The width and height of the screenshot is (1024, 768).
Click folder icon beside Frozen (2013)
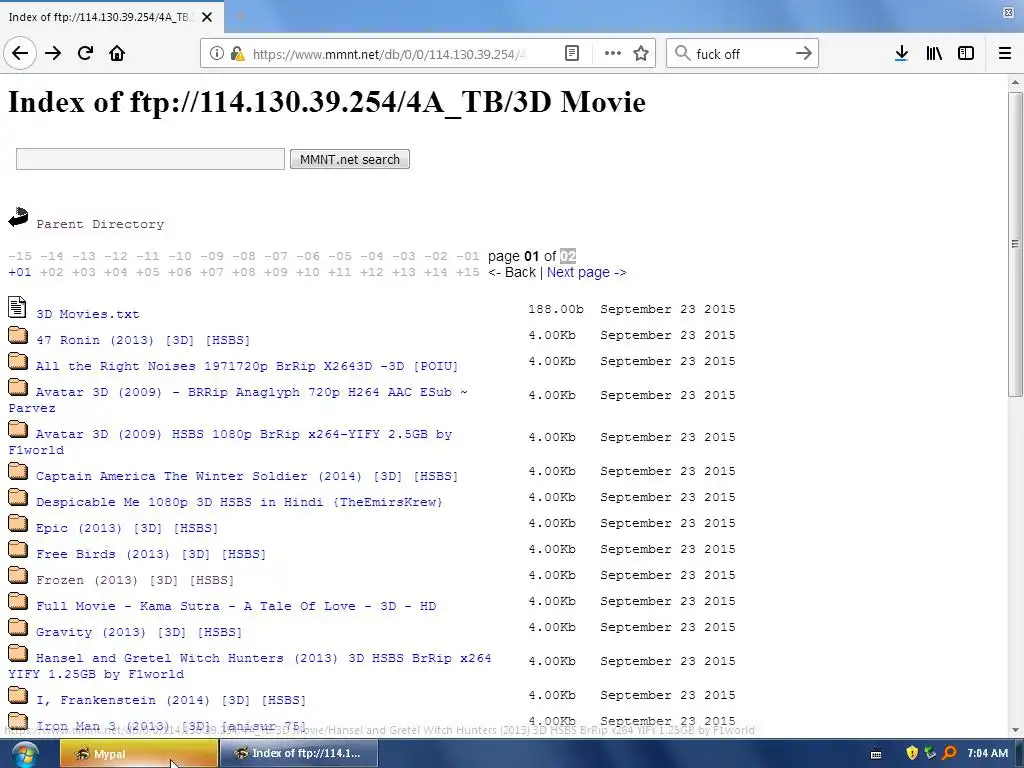[18, 575]
